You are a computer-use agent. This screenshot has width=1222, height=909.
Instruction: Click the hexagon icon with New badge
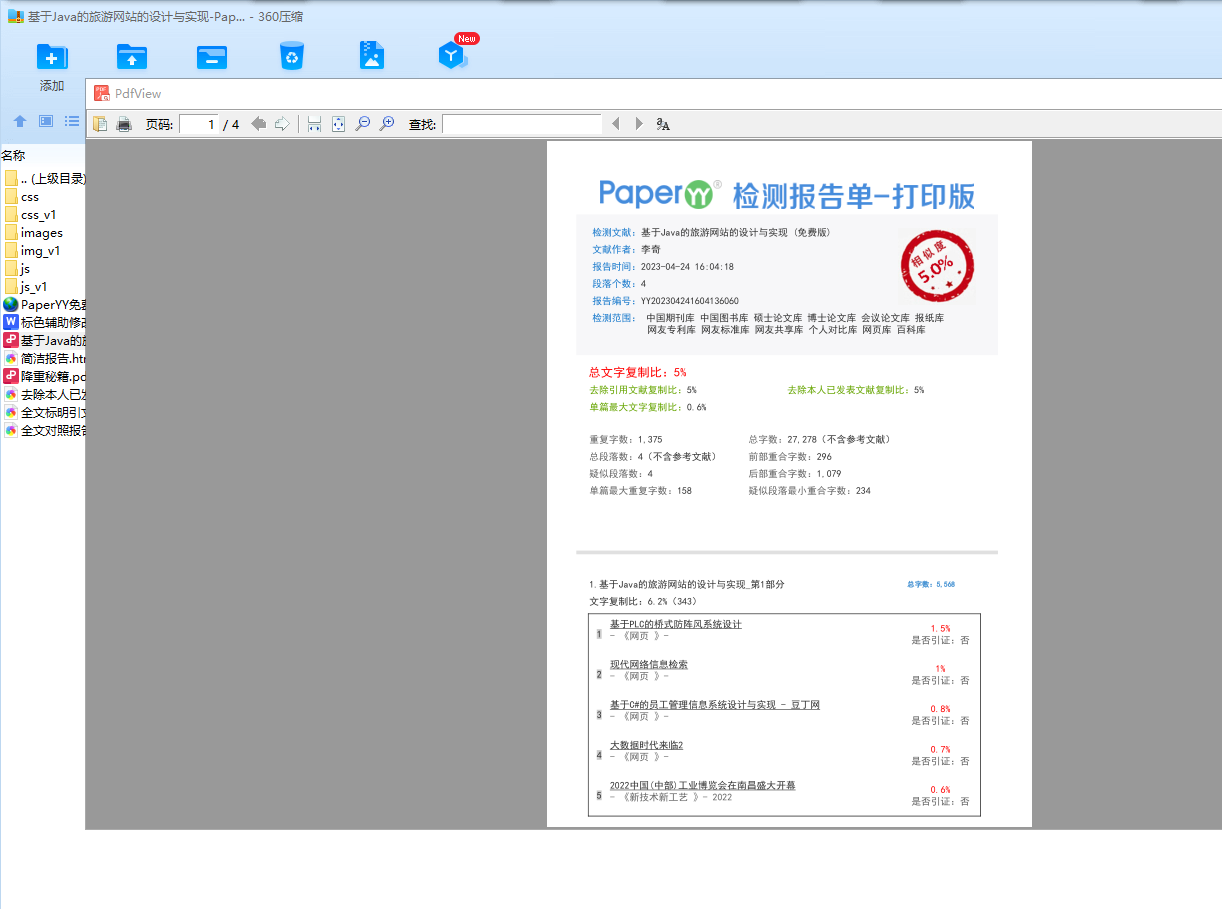click(x=453, y=55)
